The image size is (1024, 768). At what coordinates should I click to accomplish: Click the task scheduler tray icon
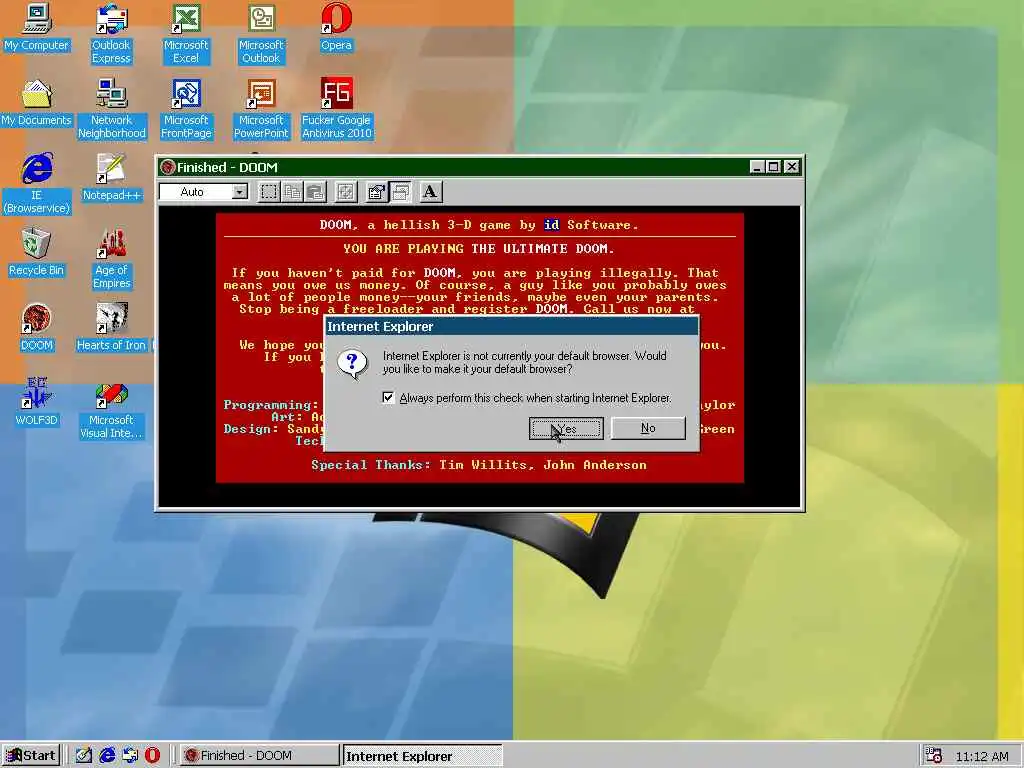(x=934, y=756)
